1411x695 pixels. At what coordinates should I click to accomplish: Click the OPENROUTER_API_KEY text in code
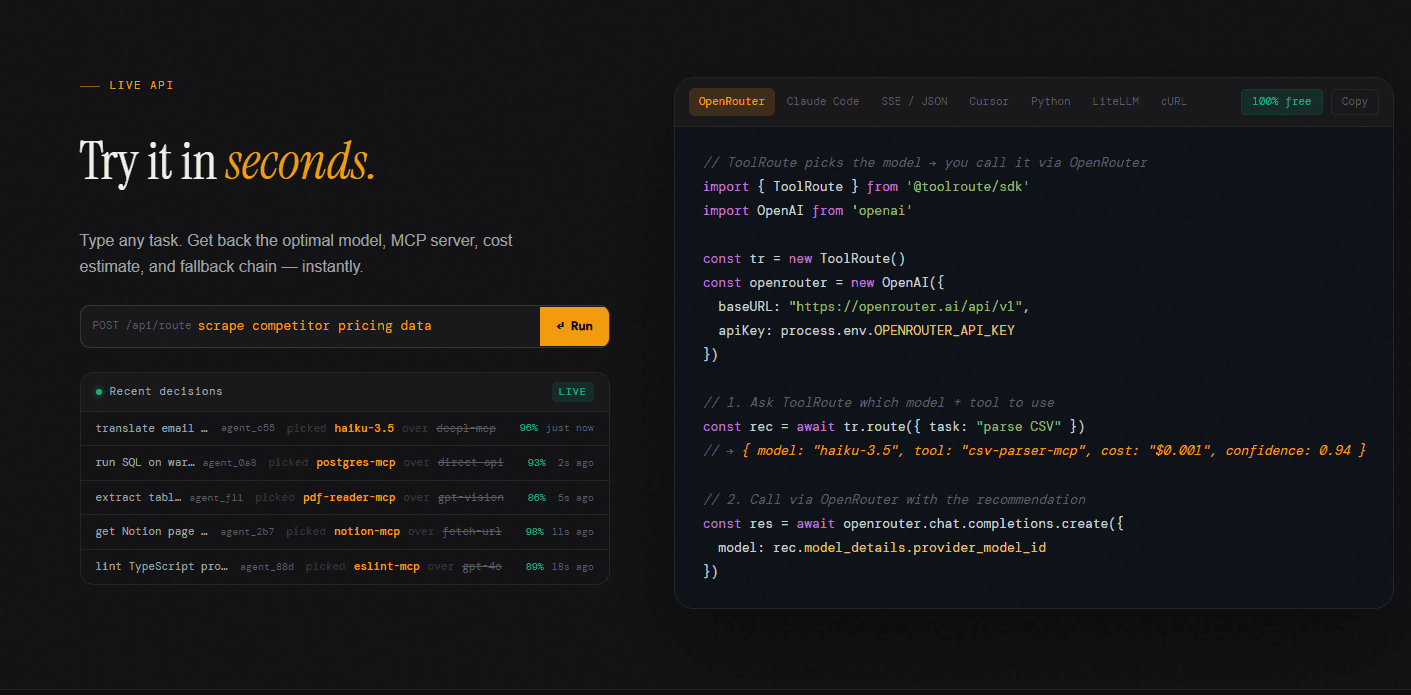(x=945, y=330)
